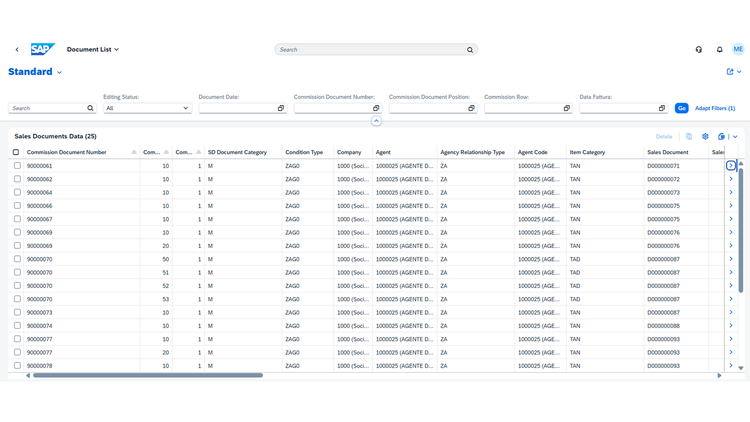Open notifications bell
750x422 pixels.
click(x=719, y=49)
